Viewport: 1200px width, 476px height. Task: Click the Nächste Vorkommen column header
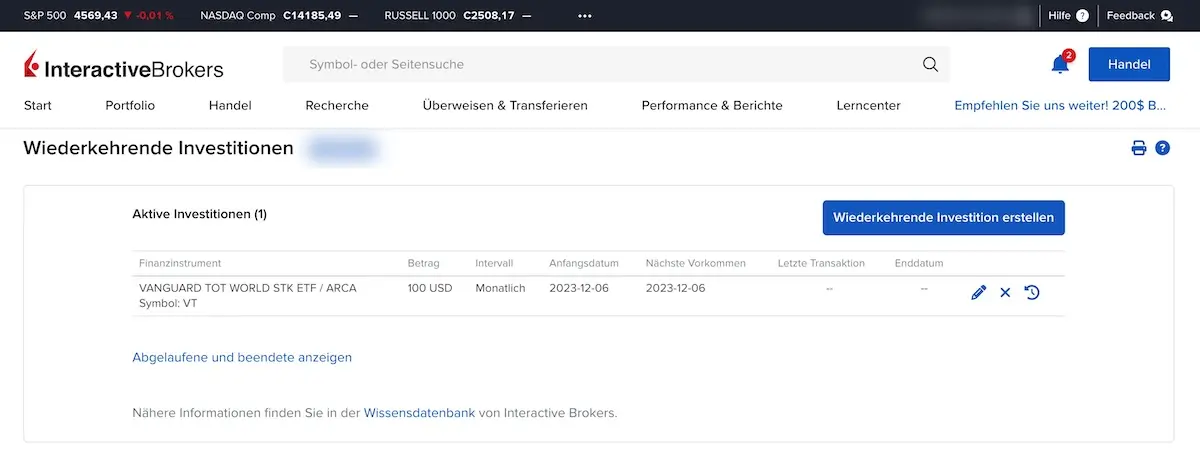(x=696, y=264)
